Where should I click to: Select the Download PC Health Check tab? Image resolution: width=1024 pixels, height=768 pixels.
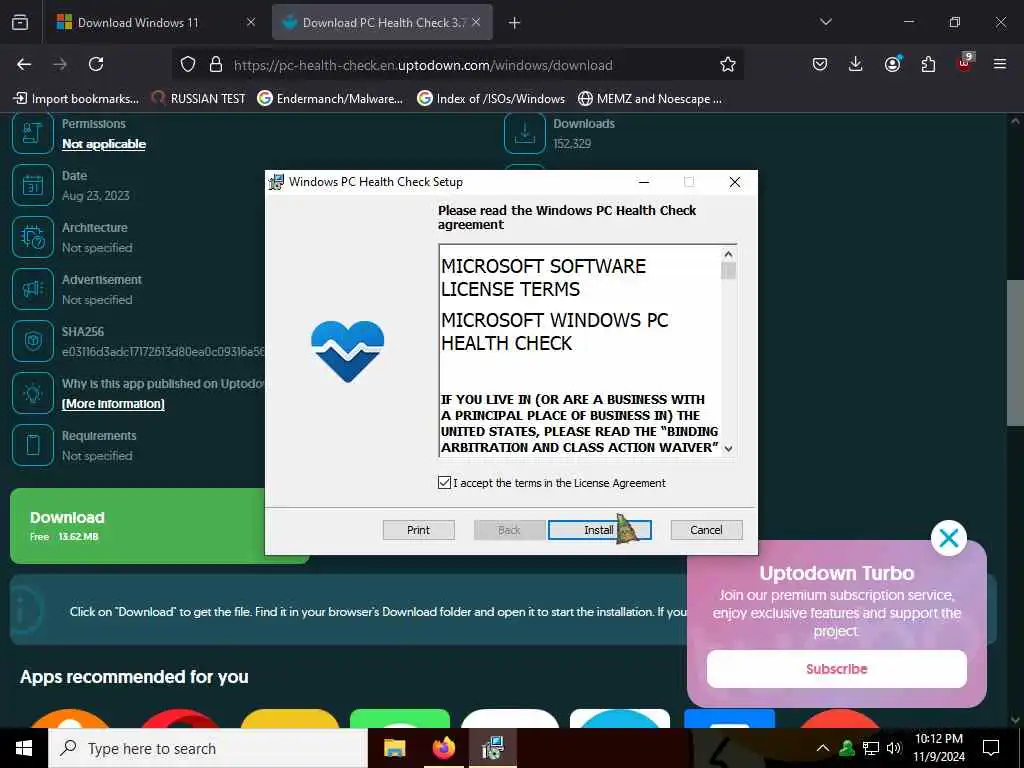pyautogui.click(x=382, y=22)
